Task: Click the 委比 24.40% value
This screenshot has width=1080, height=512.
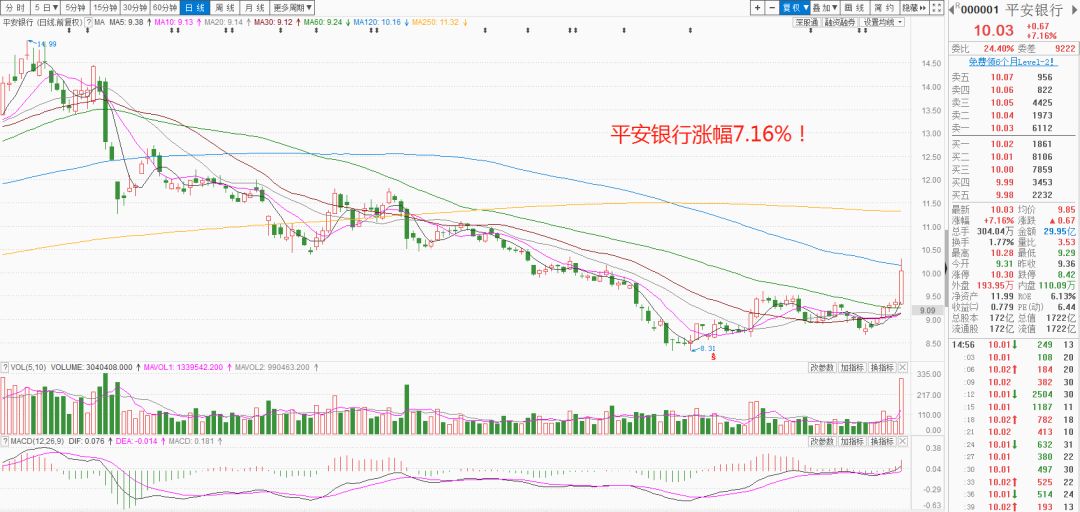Action: [x=998, y=48]
